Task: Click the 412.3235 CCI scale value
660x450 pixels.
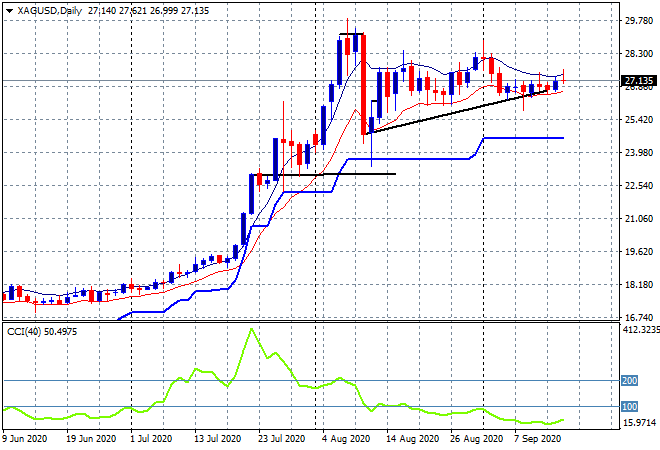Action: [641, 330]
